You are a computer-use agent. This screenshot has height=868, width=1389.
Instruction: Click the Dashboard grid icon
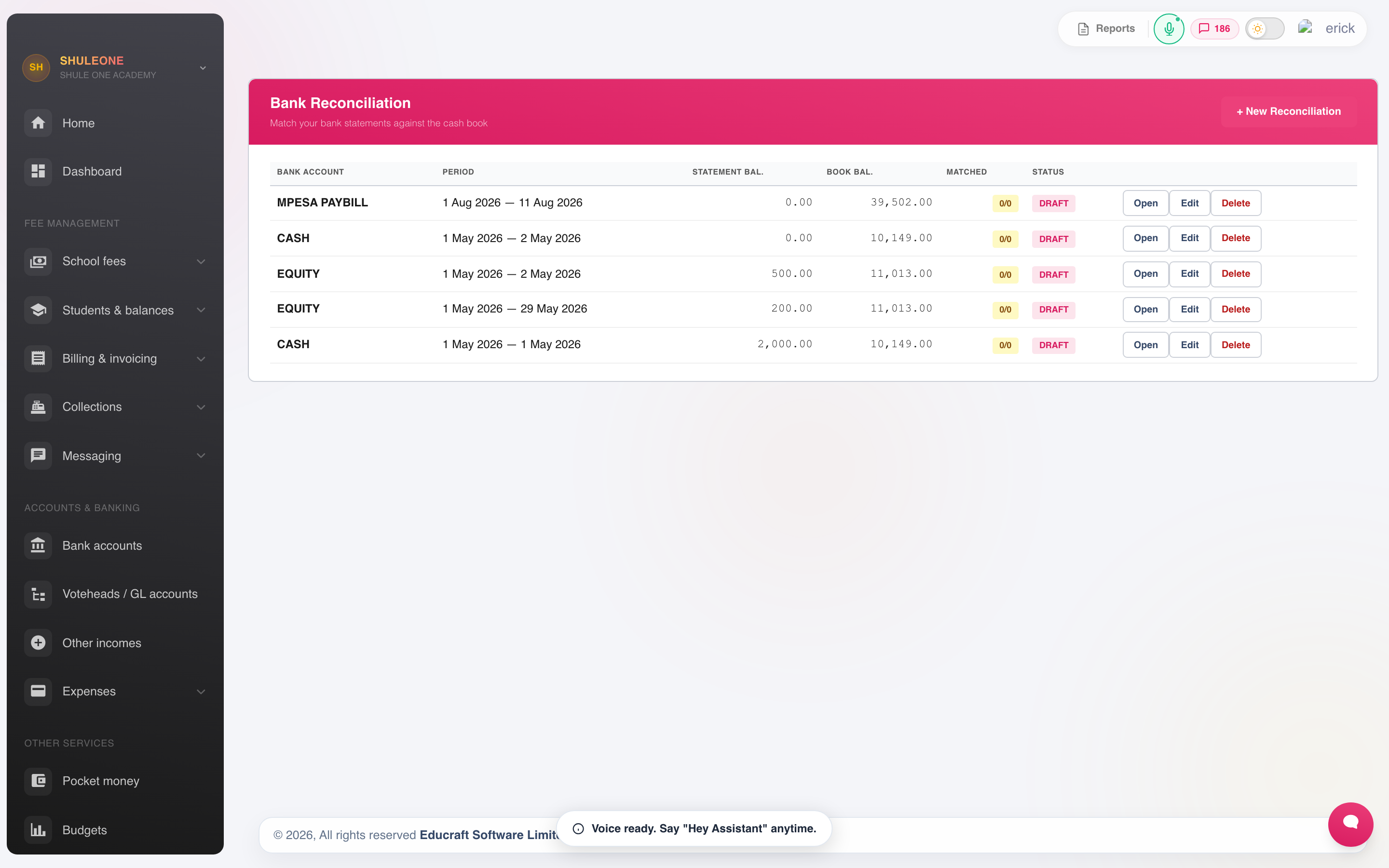click(x=38, y=171)
